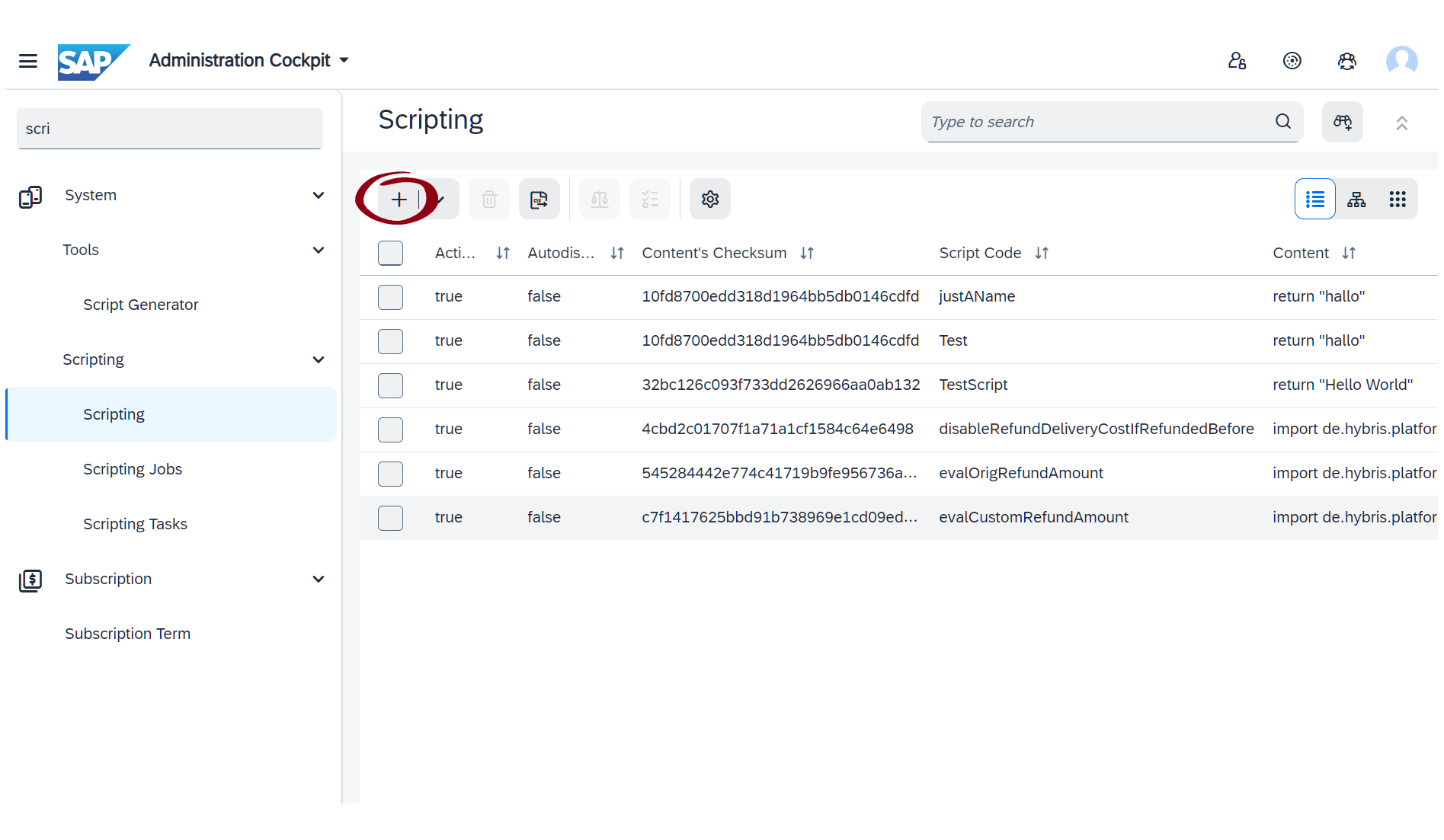Open table settings with the gear icon
Viewport: 1444px width, 840px height.
coord(709,199)
